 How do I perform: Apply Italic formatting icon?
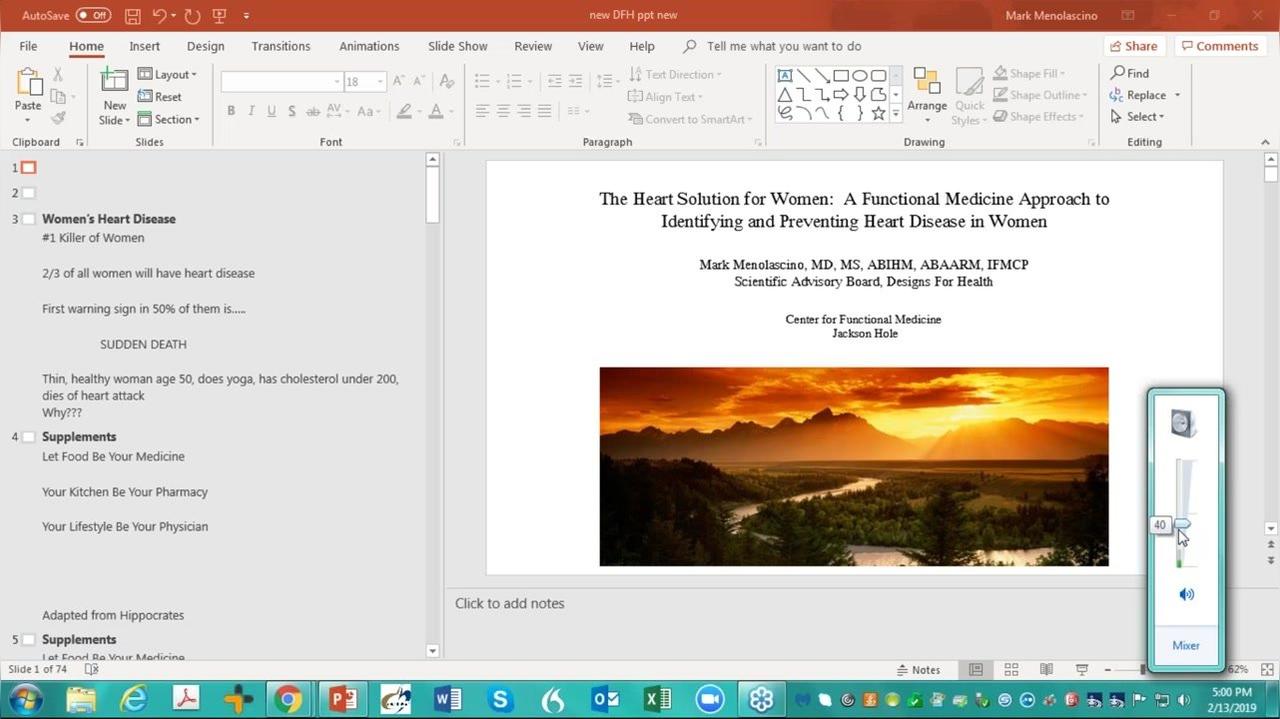(251, 111)
